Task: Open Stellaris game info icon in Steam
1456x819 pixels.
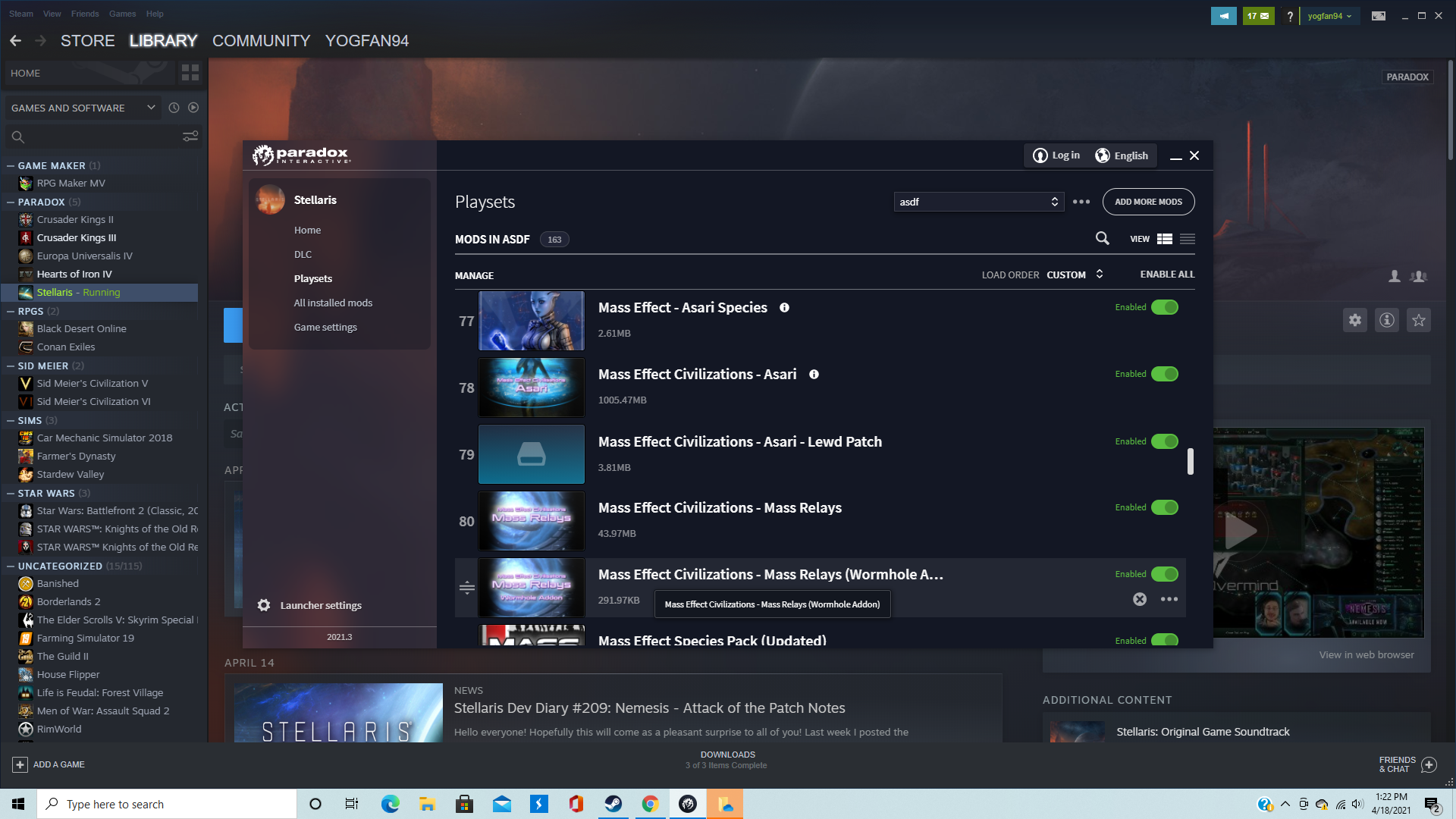Action: 1387,320
